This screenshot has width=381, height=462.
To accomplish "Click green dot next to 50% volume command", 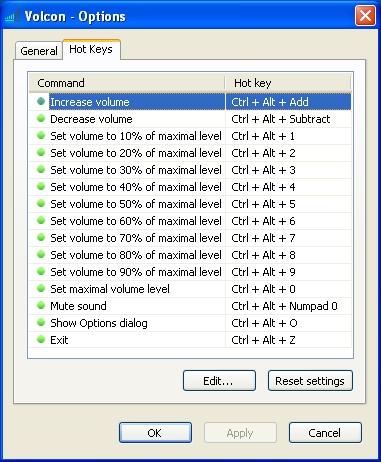I will click(41, 203).
